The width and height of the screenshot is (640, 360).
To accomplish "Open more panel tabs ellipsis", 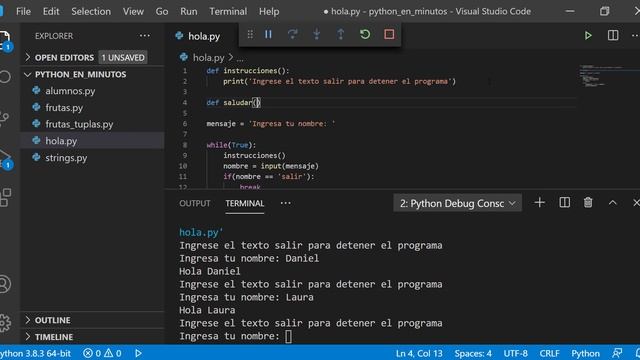I will [x=286, y=203].
